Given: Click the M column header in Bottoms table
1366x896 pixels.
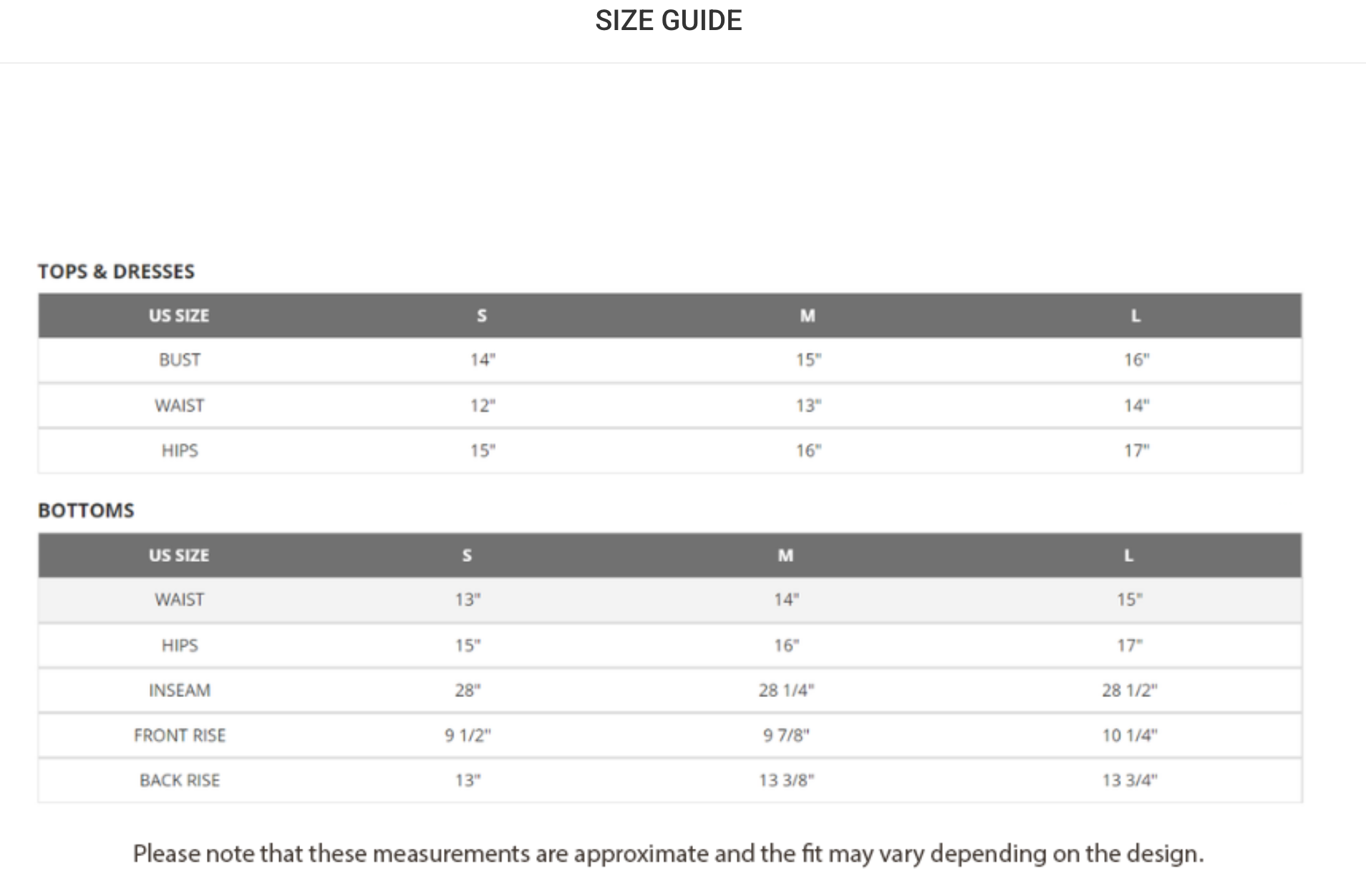Looking at the screenshot, I should [785, 555].
